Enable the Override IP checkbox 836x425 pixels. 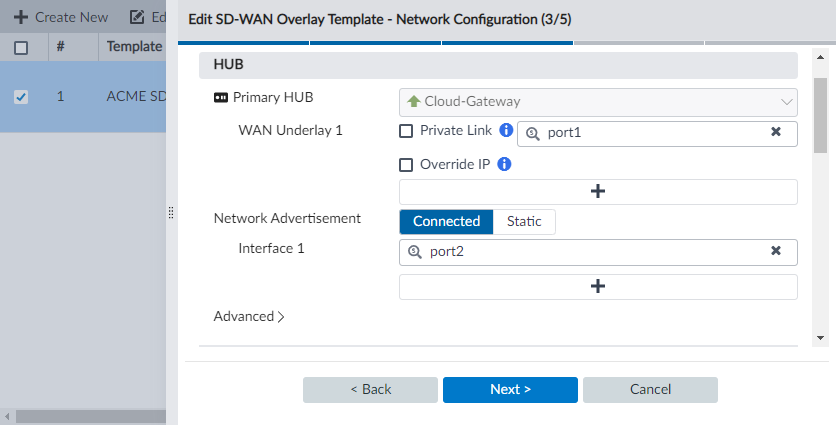[406, 165]
